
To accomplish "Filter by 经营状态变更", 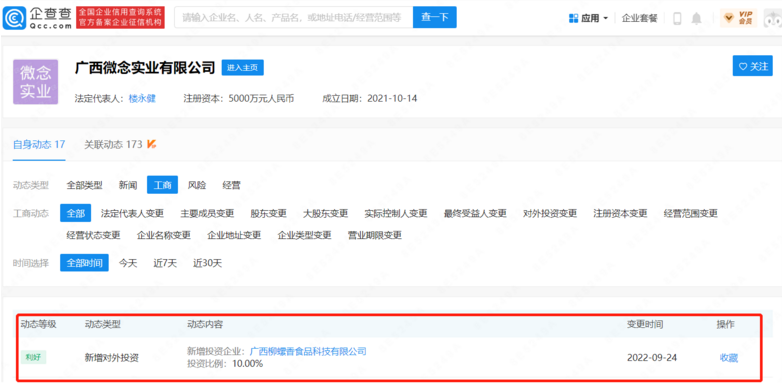I will [93, 235].
